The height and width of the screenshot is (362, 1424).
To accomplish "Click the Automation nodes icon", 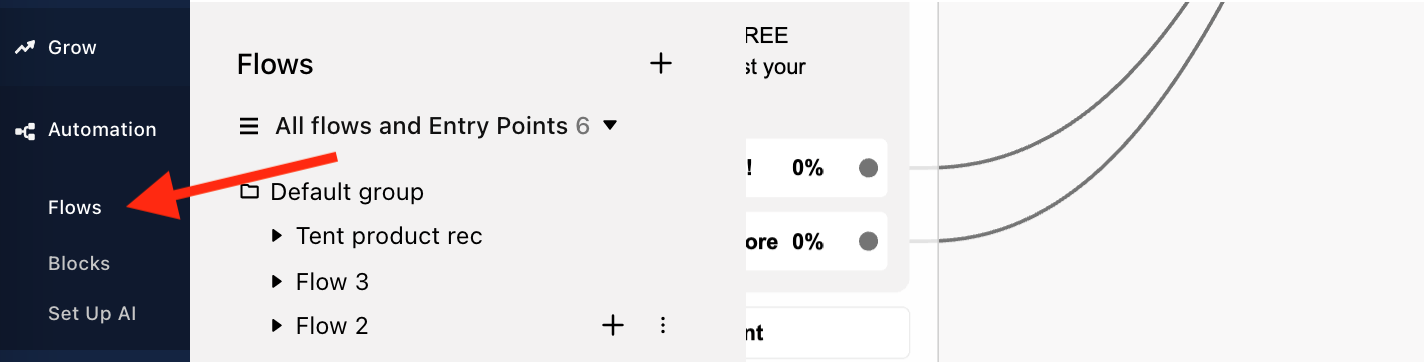I will 26,130.
